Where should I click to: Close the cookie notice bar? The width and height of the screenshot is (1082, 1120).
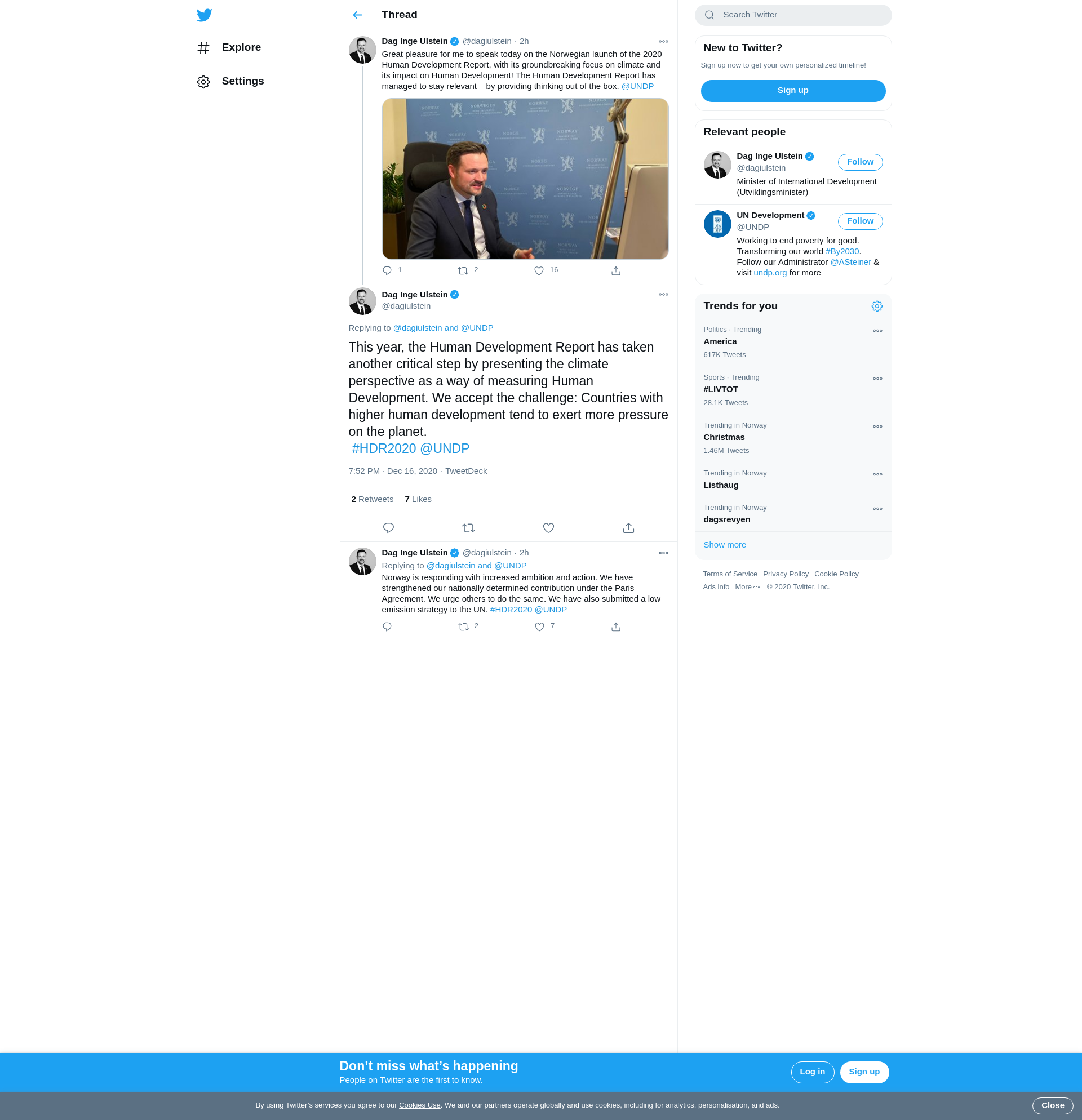1052,1106
